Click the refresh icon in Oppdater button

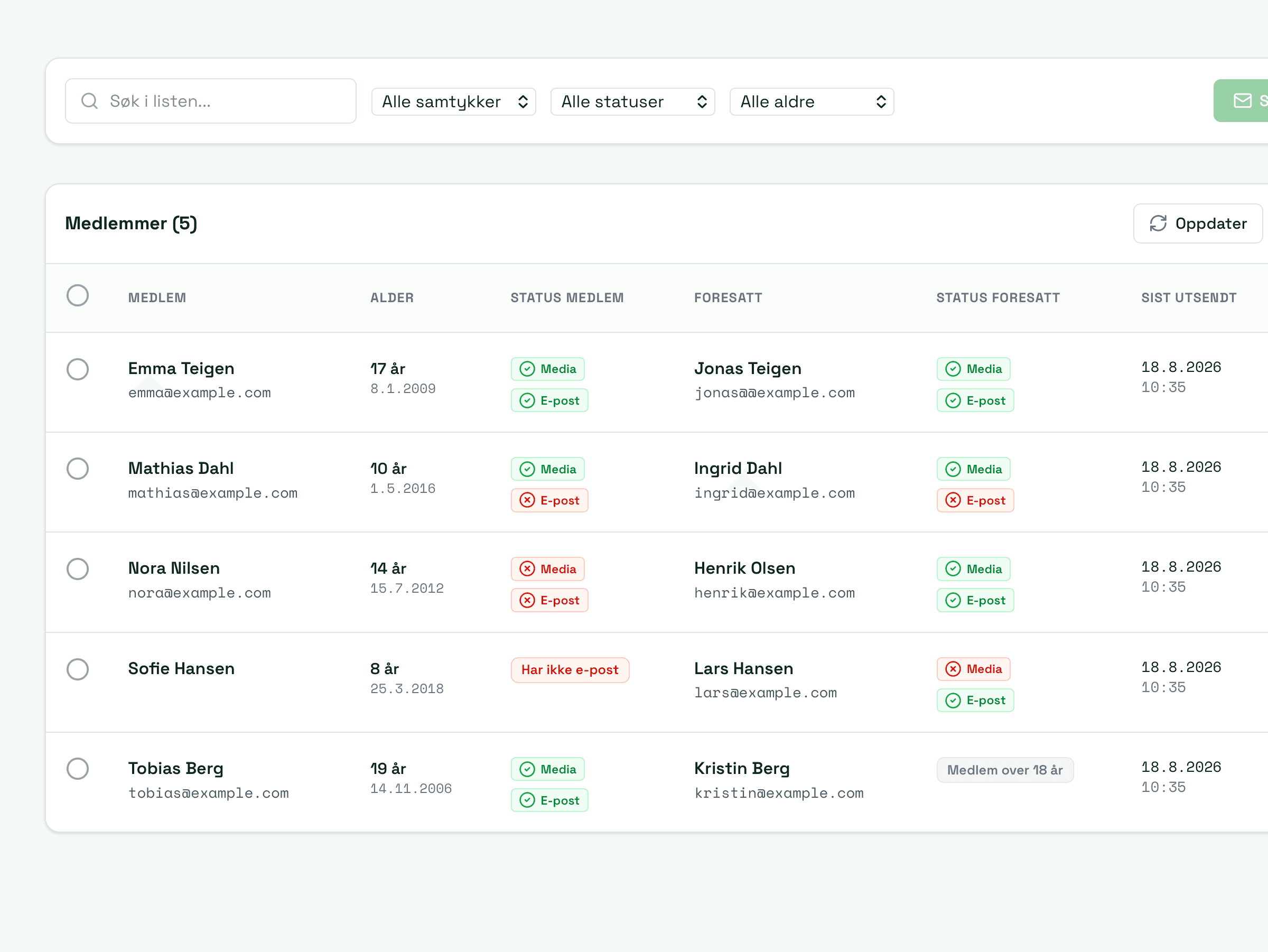(1158, 223)
